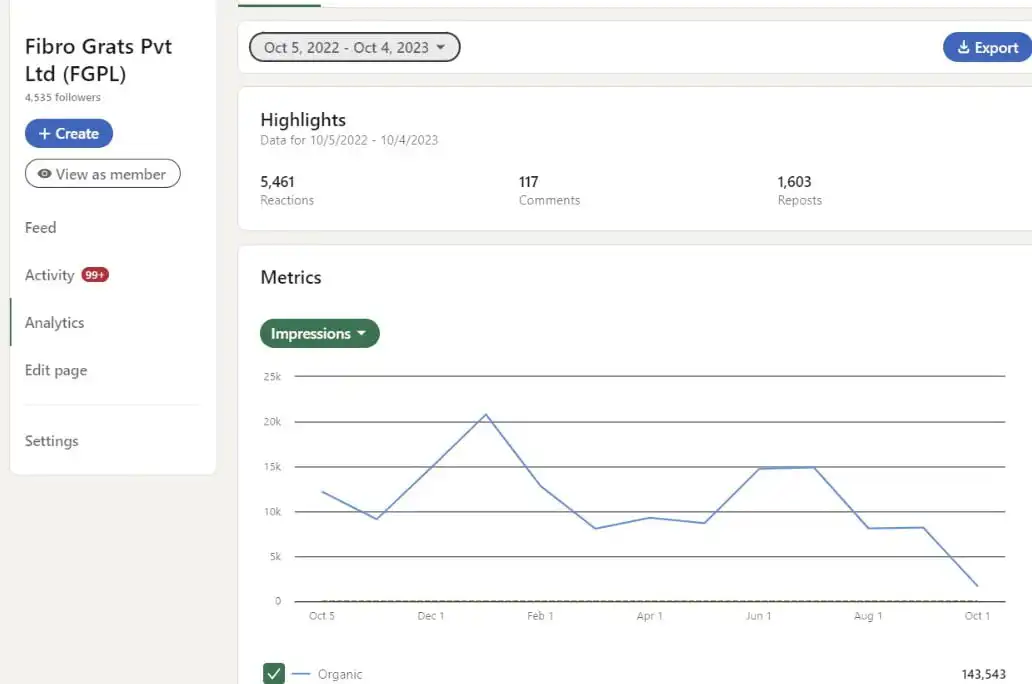
Task: Open Settings in the sidebar
Action: 52,441
